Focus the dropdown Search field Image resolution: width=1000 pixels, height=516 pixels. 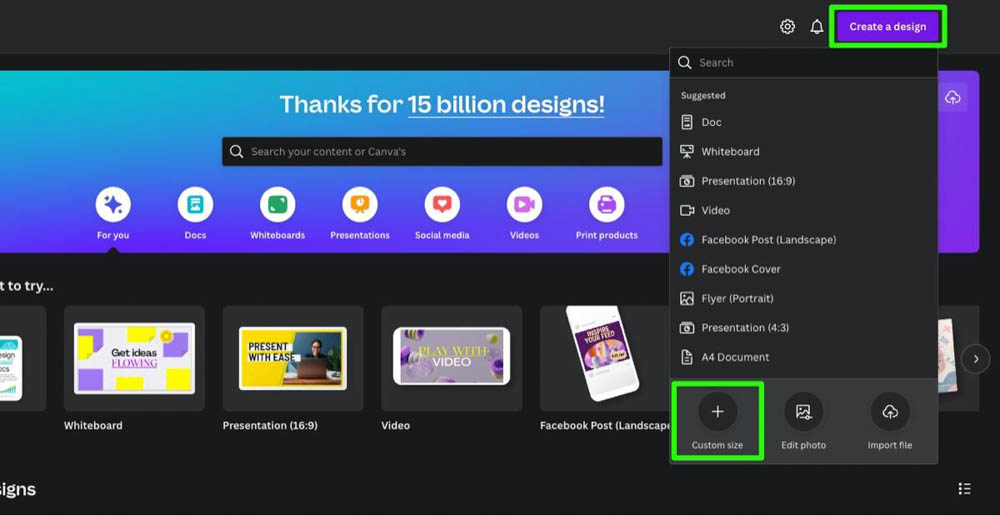[804, 63]
